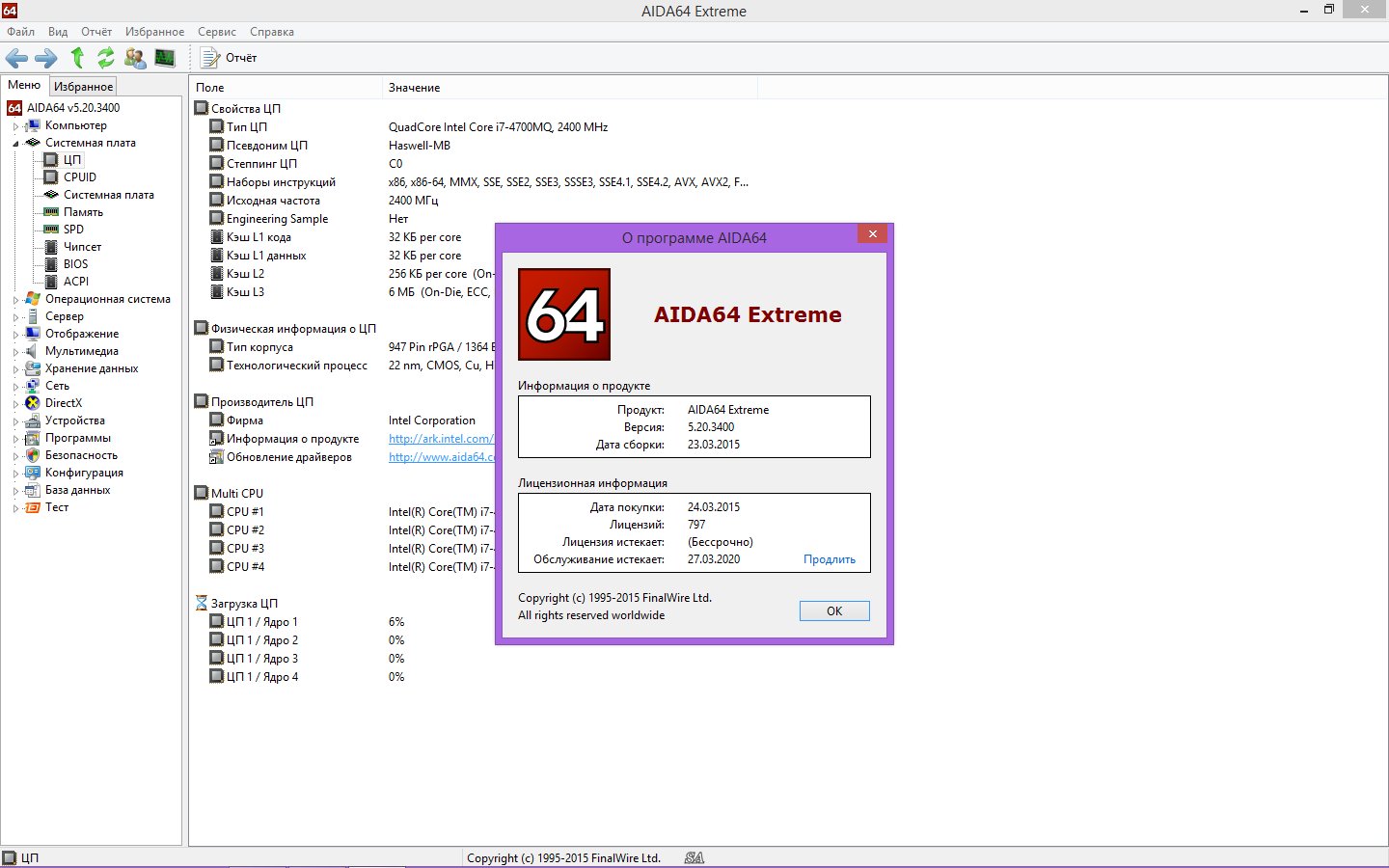The width and height of the screenshot is (1389, 868).
Task: Click the Хранение данных drive icon
Action: coord(33,368)
